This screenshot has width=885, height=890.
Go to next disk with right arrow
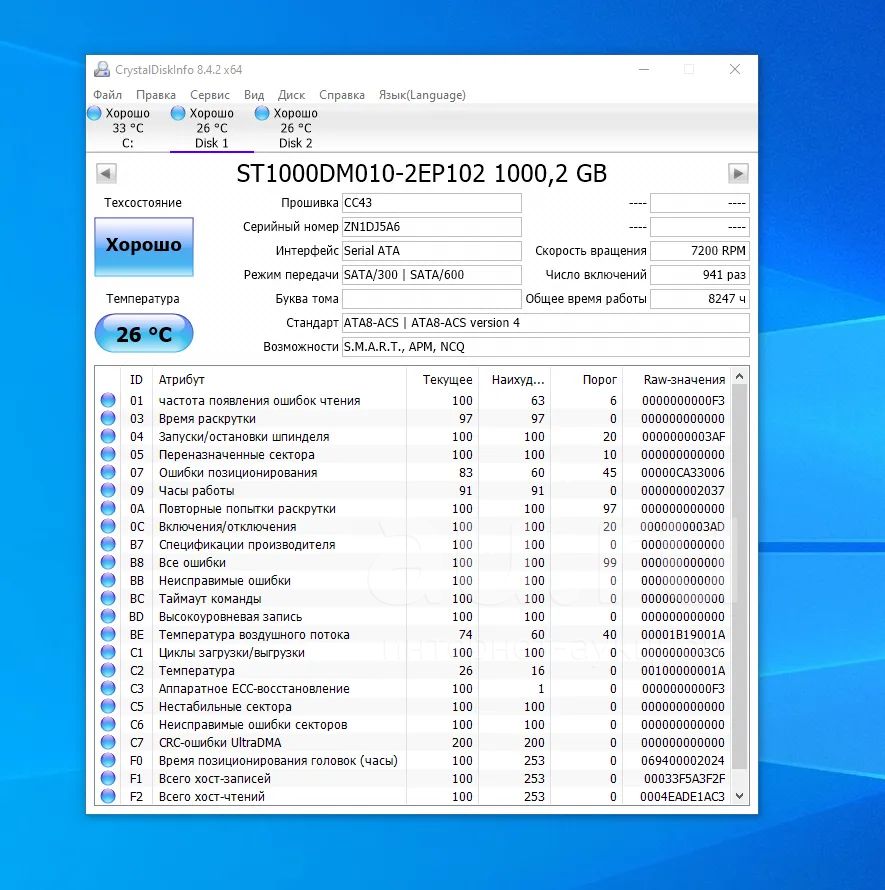(738, 173)
